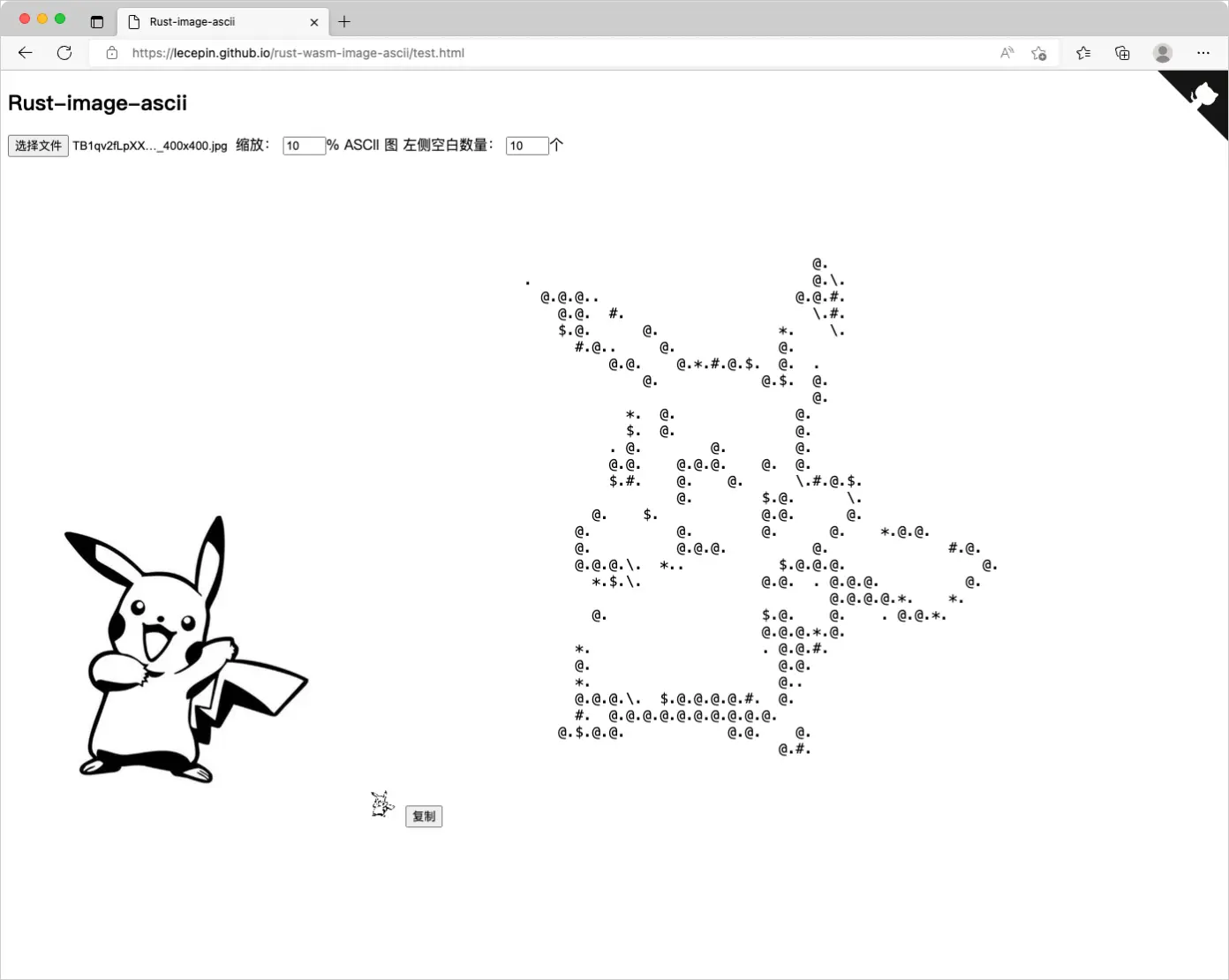The image size is (1229, 980).
Task: Click the 左侧空白数量 label
Action: pos(448,145)
